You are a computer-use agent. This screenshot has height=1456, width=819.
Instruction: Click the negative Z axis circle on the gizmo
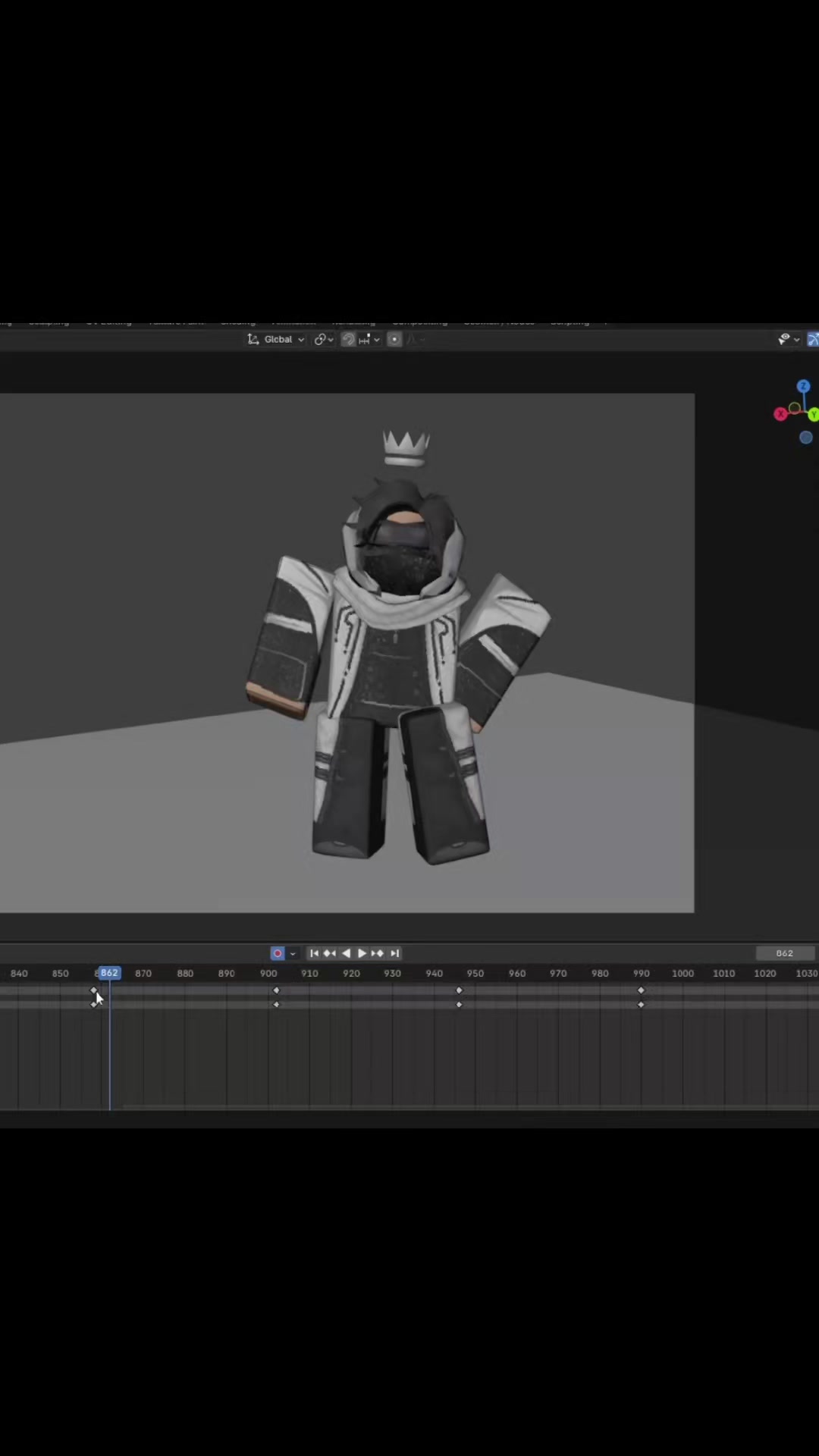(806, 438)
